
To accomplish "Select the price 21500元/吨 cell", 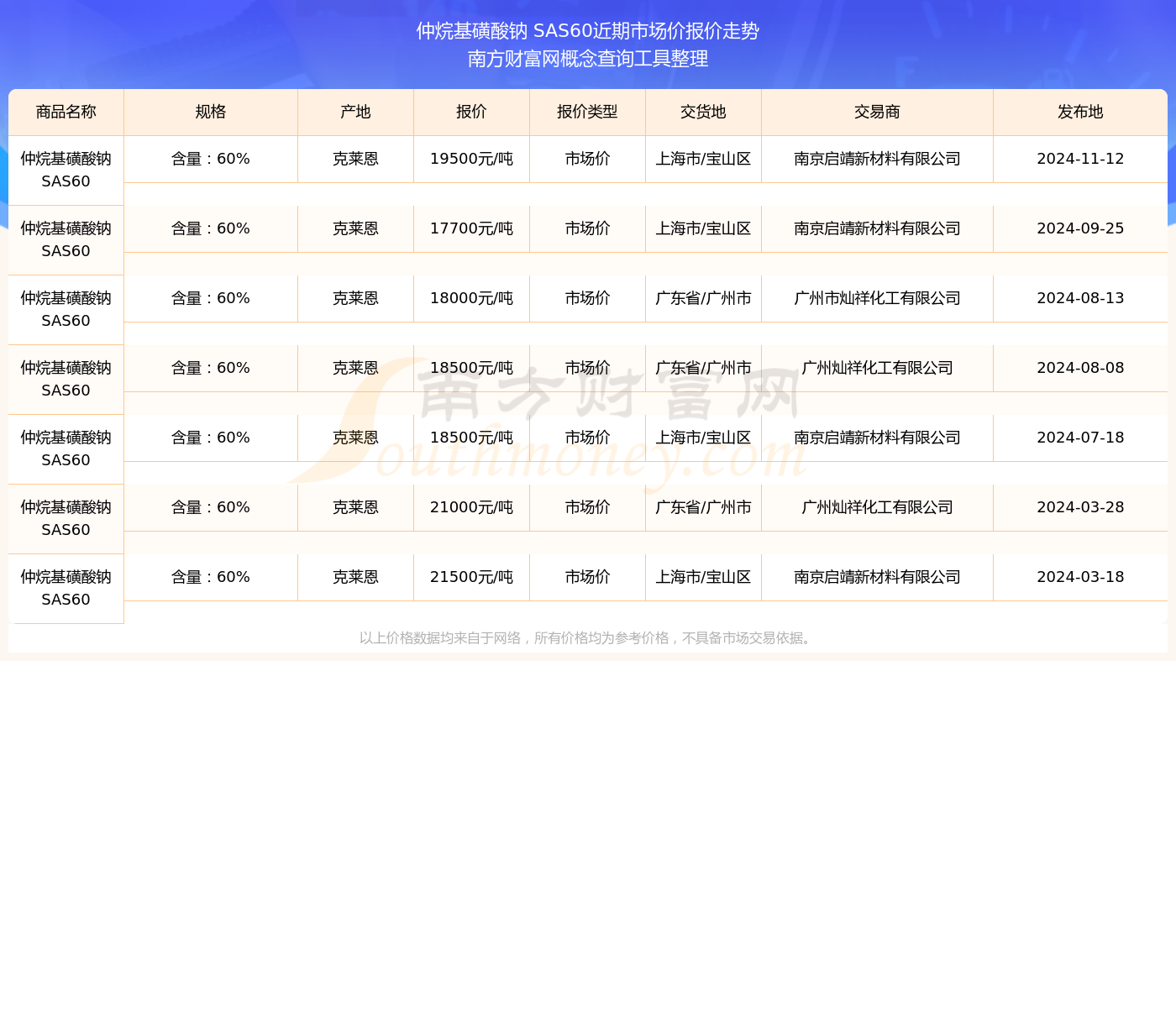I will [x=472, y=578].
